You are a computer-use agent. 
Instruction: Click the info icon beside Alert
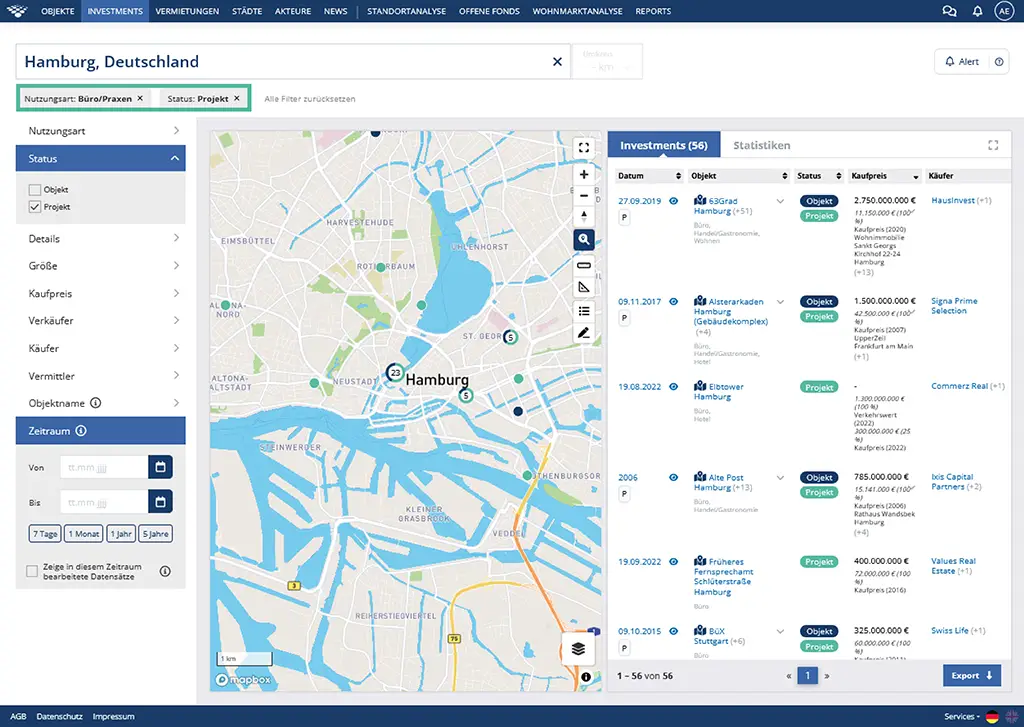999,61
